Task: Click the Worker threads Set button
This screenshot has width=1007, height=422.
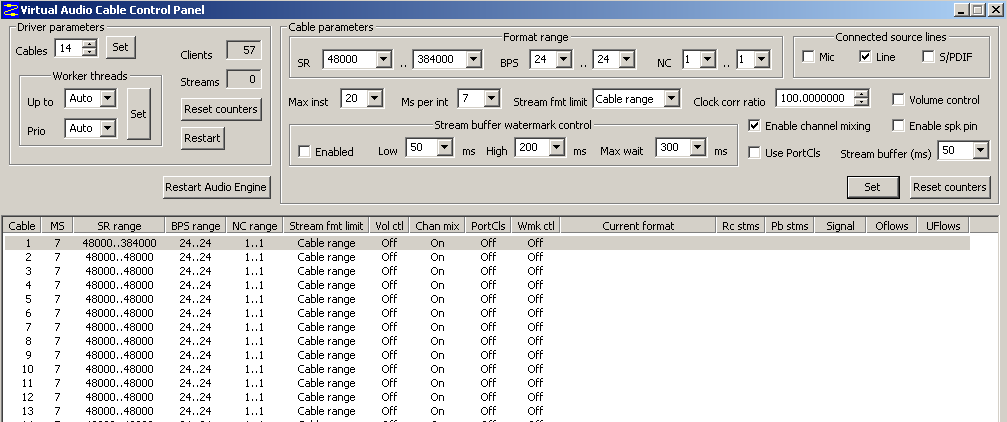Action: 139,114
